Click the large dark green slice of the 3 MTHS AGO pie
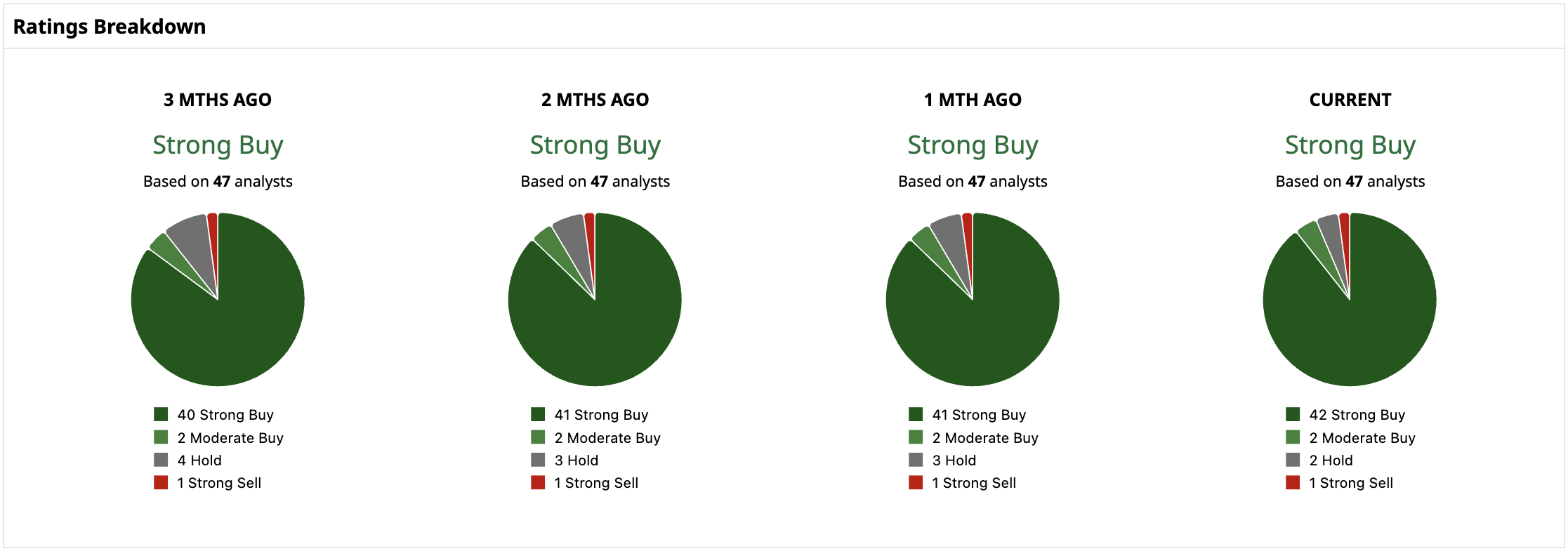Viewport: 1568px width, 551px height. [232, 323]
